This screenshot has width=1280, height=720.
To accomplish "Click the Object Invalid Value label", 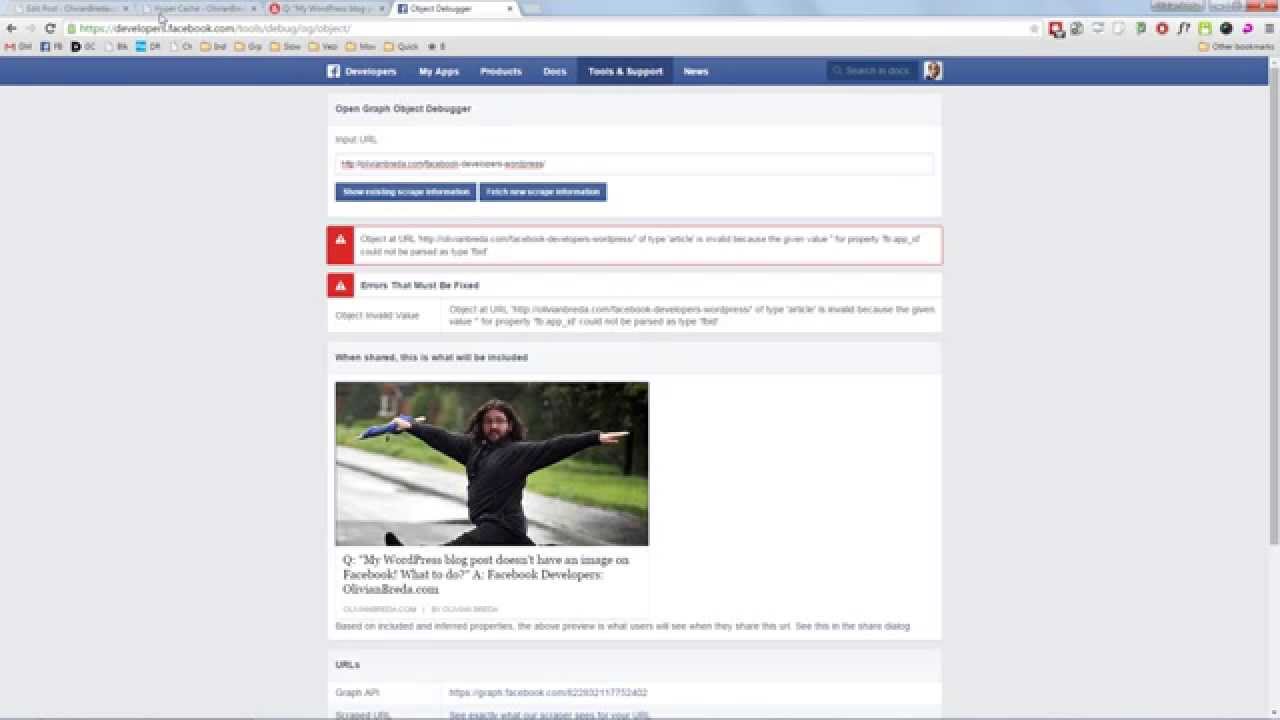I will pyautogui.click(x=377, y=315).
